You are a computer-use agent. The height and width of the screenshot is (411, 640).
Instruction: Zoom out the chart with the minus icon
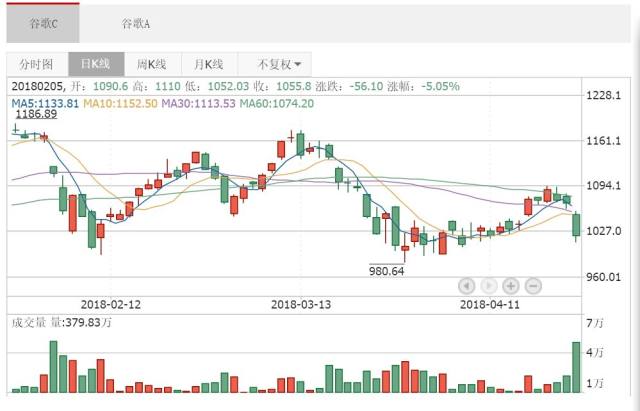coord(533,286)
